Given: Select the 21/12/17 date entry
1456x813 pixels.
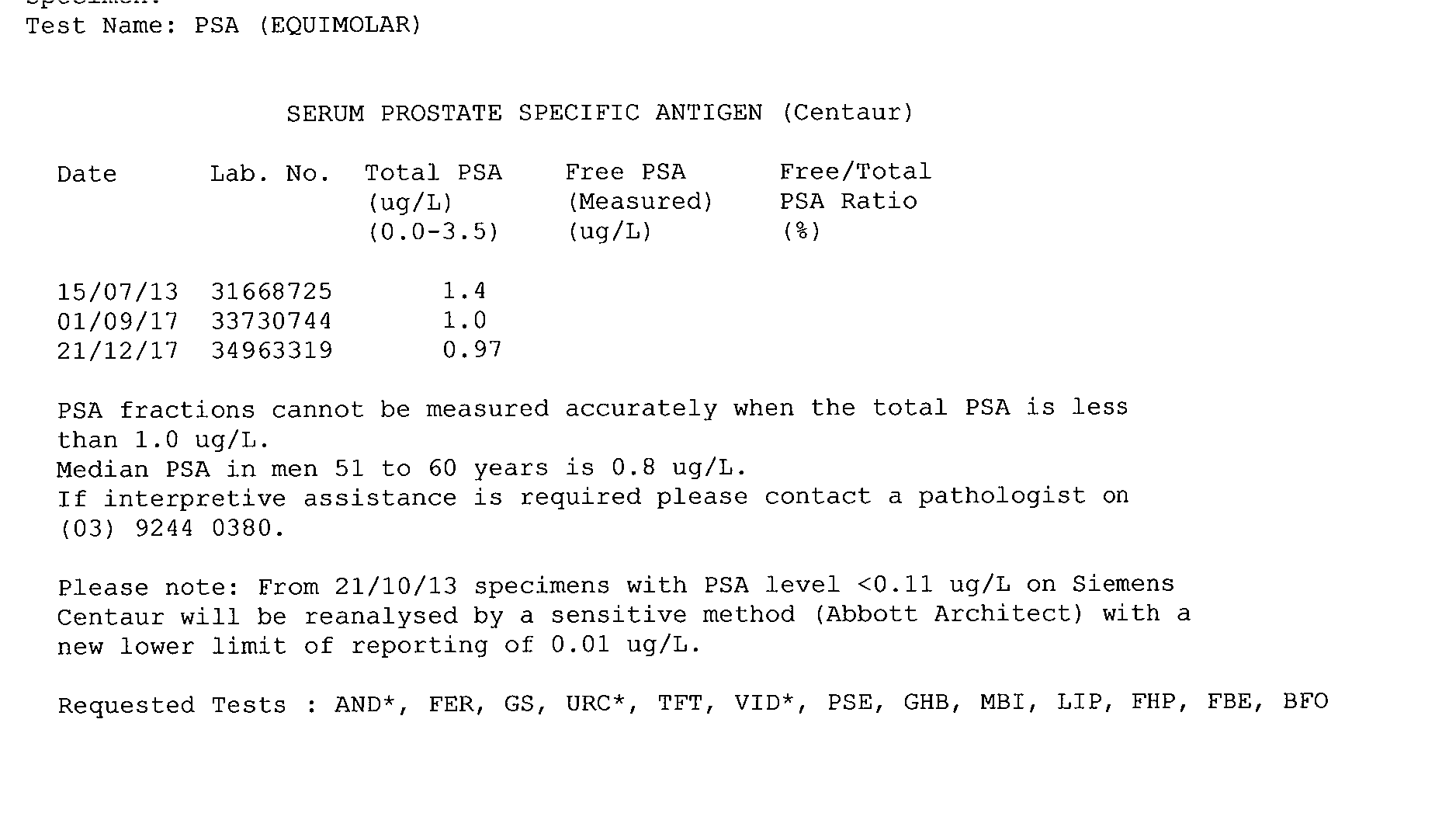Looking at the screenshot, I should pos(117,351).
